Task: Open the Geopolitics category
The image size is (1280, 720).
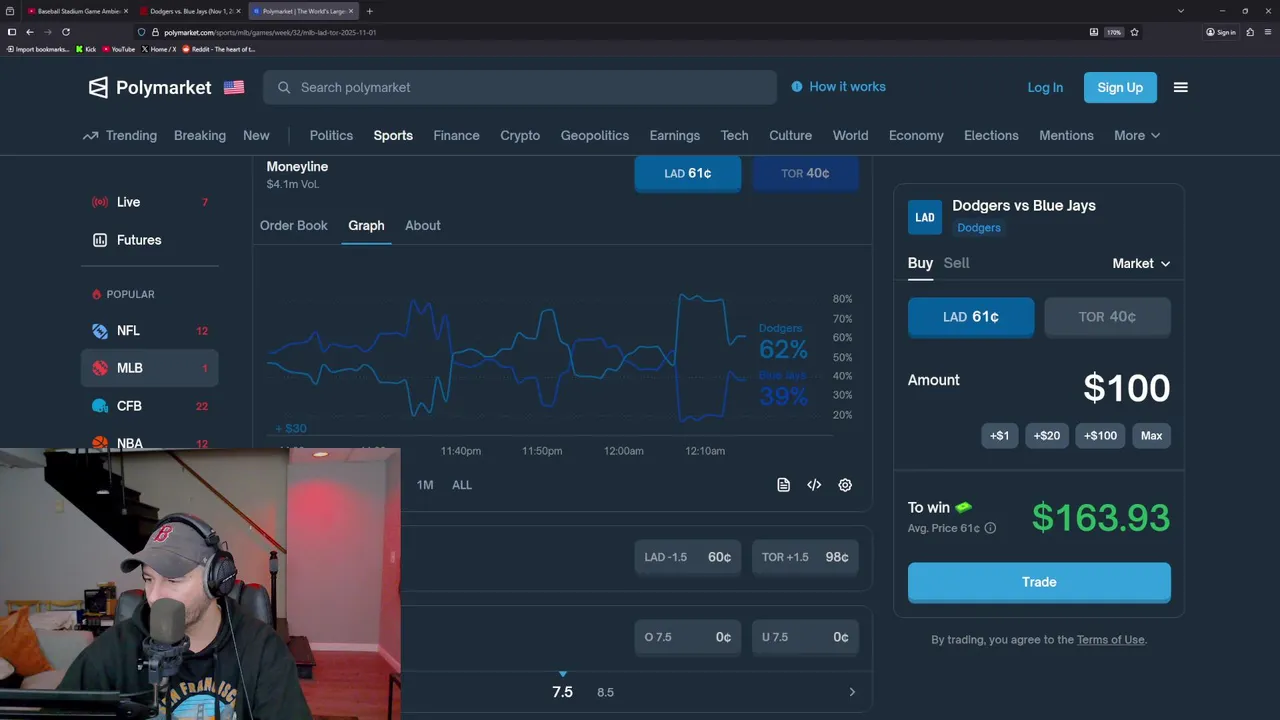Action: [x=595, y=136]
